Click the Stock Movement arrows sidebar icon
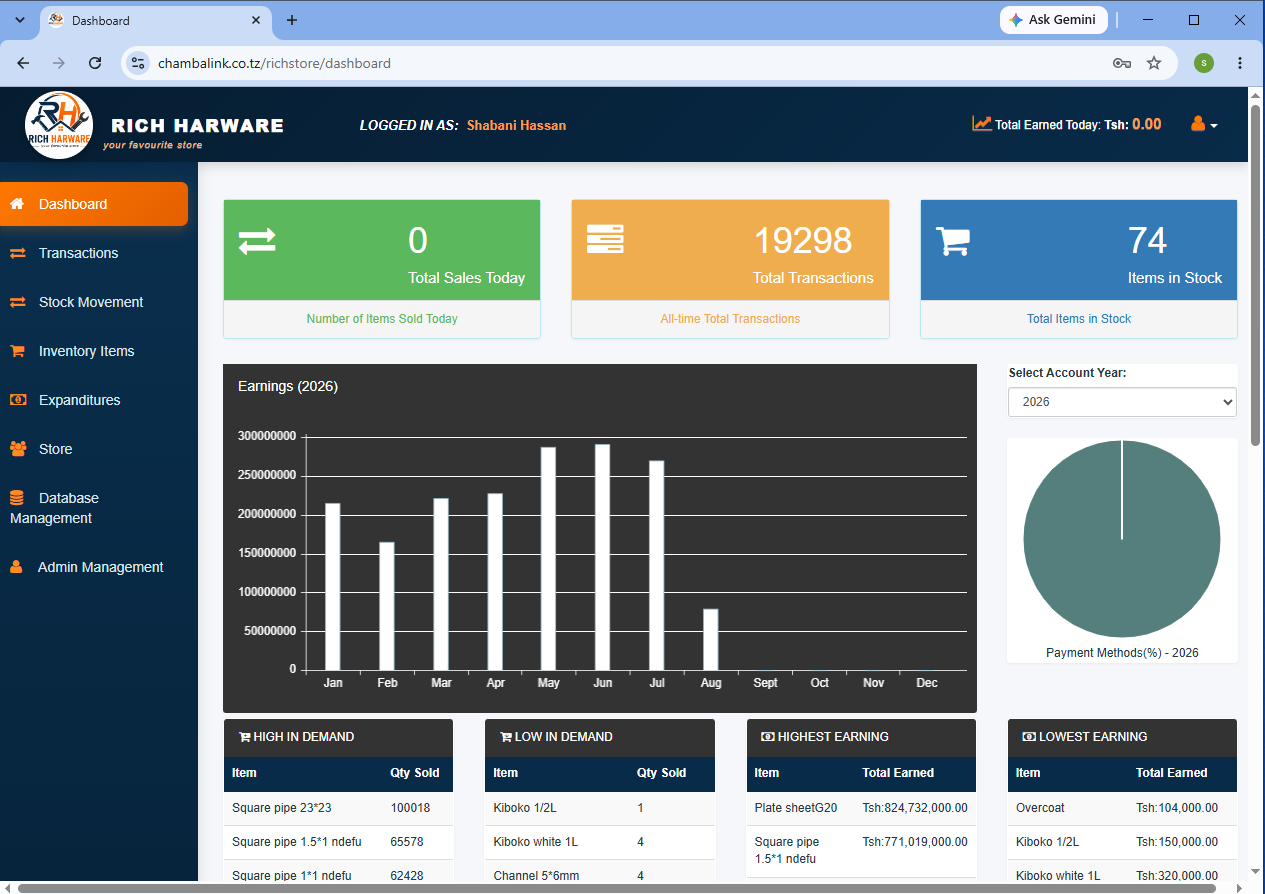Viewport: 1265px width, 894px height. tap(17, 302)
